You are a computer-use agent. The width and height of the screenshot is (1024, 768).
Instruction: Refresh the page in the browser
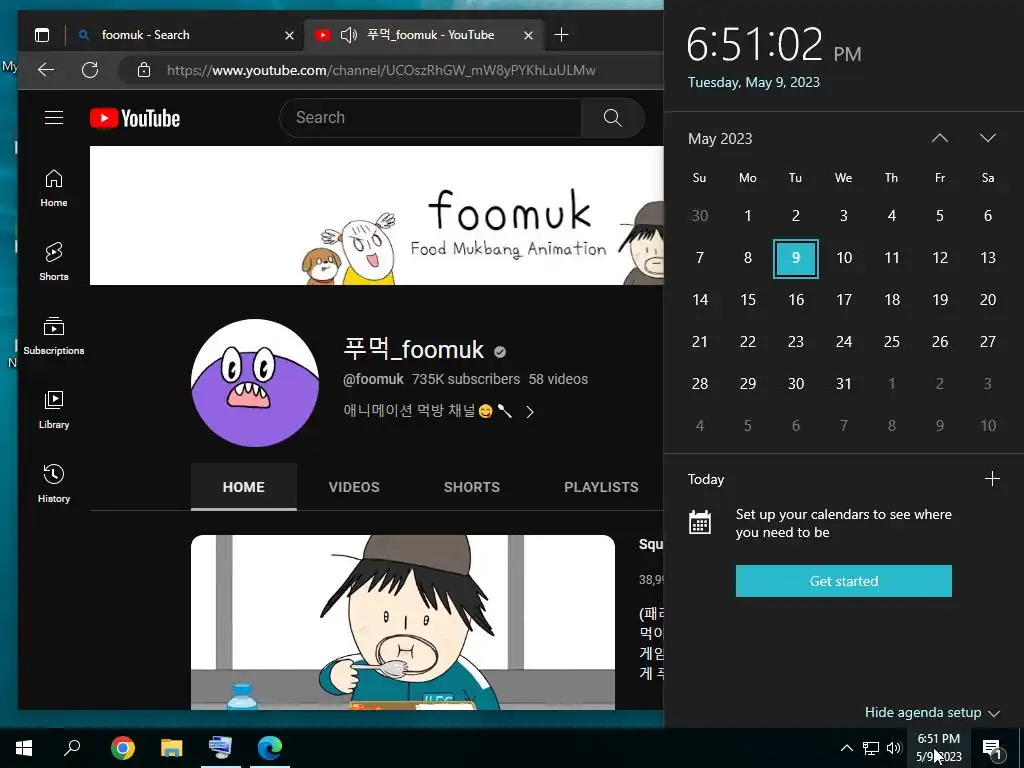coord(90,70)
